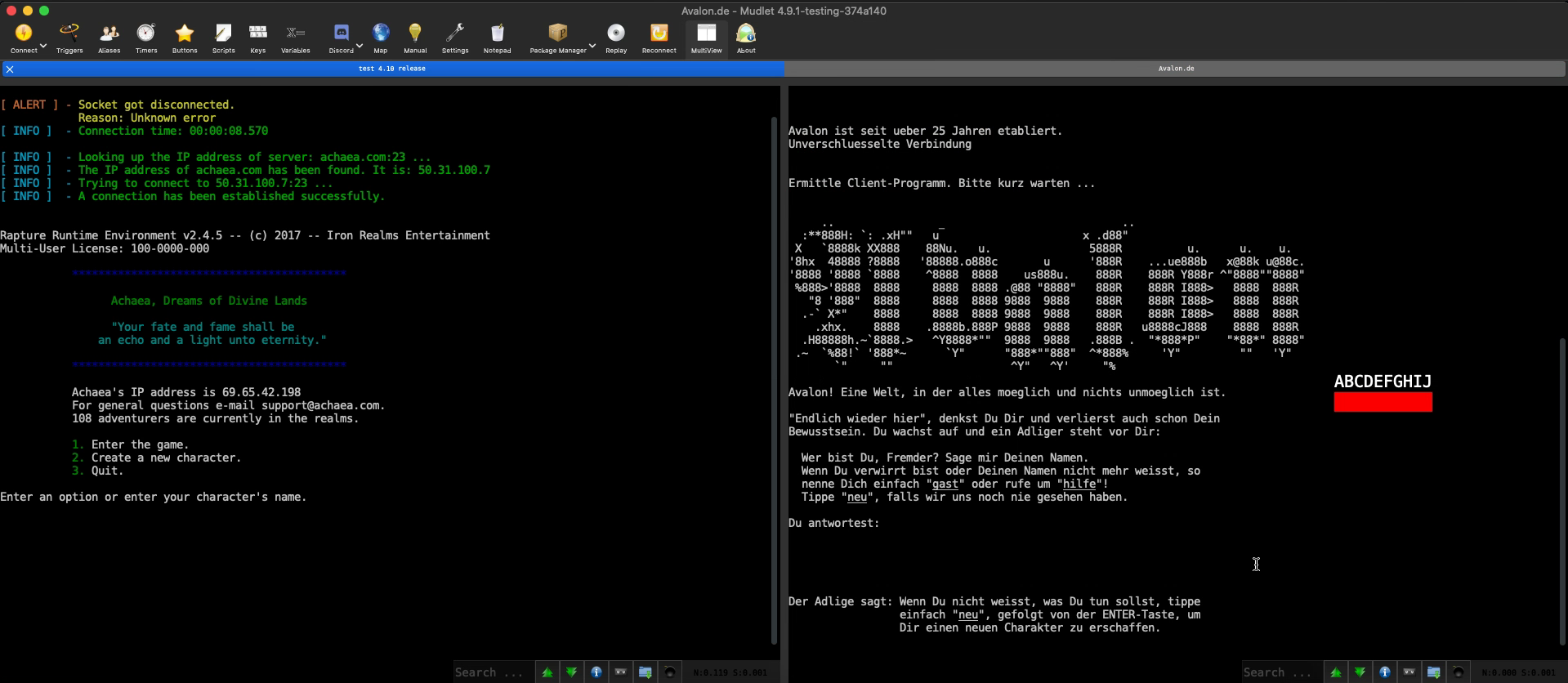Image resolution: width=1568 pixels, height=683 pixels.
Task: Toggle timestamps info icon in left console
Action: tap(596, 672)
